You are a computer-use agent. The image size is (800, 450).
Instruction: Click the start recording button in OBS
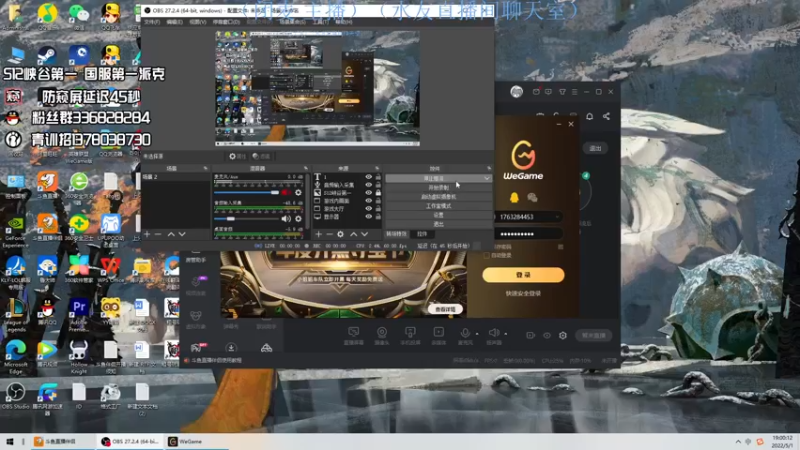pyautogui.click(x=438, y=188)
